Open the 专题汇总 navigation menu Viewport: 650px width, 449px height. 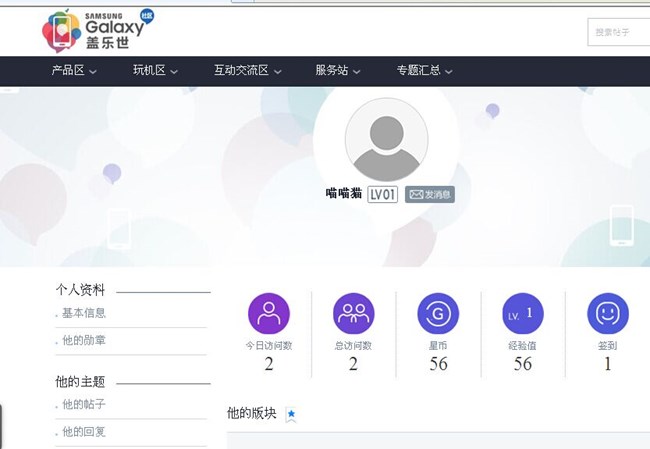[424, 71]
